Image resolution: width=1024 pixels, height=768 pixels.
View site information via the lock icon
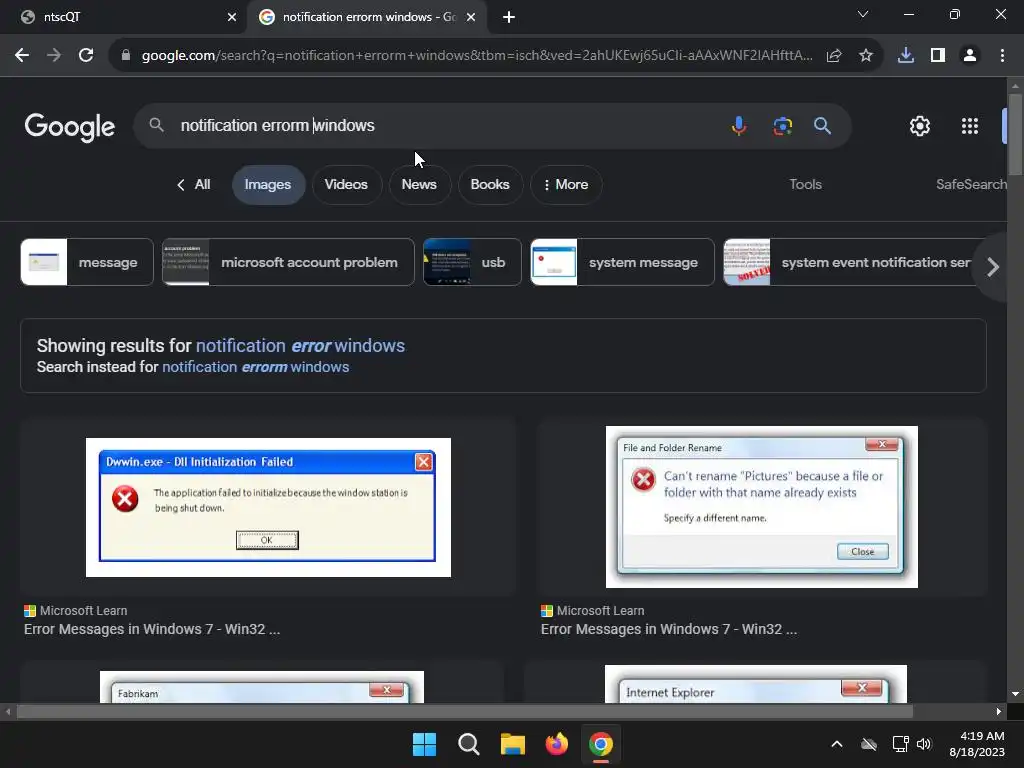tap(126, 56)
